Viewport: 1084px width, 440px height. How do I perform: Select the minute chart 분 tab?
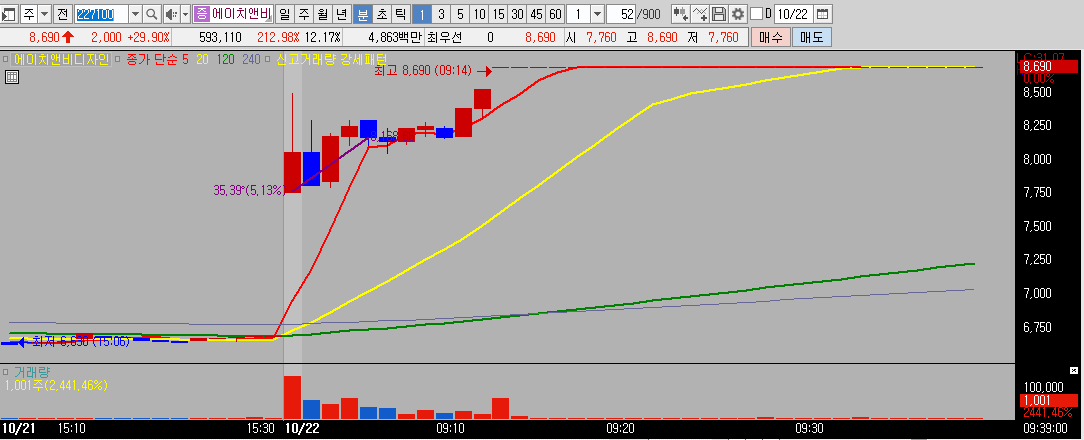(x=362, y=13)
